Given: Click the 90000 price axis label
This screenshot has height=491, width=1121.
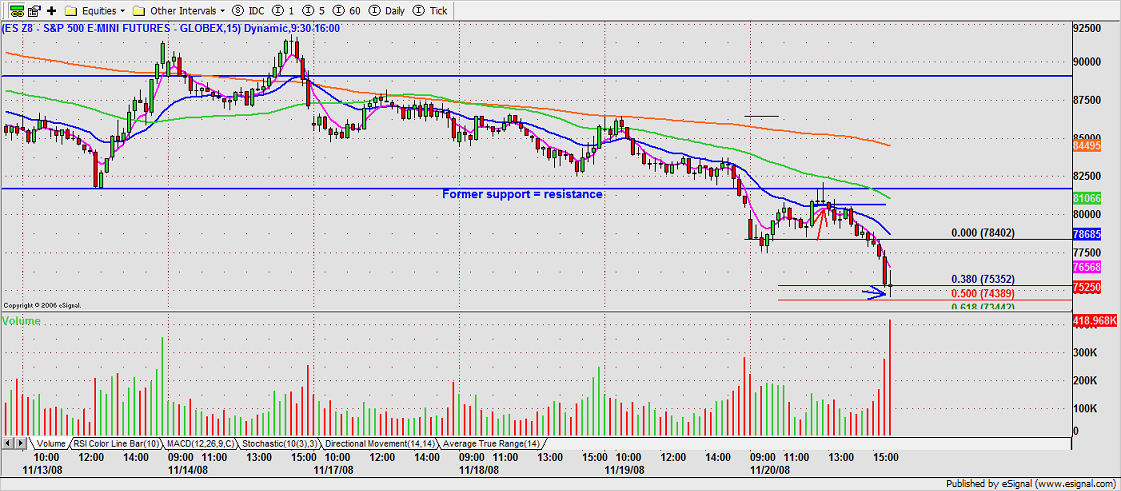Looking at the screenshot, I should [1087, 61].
